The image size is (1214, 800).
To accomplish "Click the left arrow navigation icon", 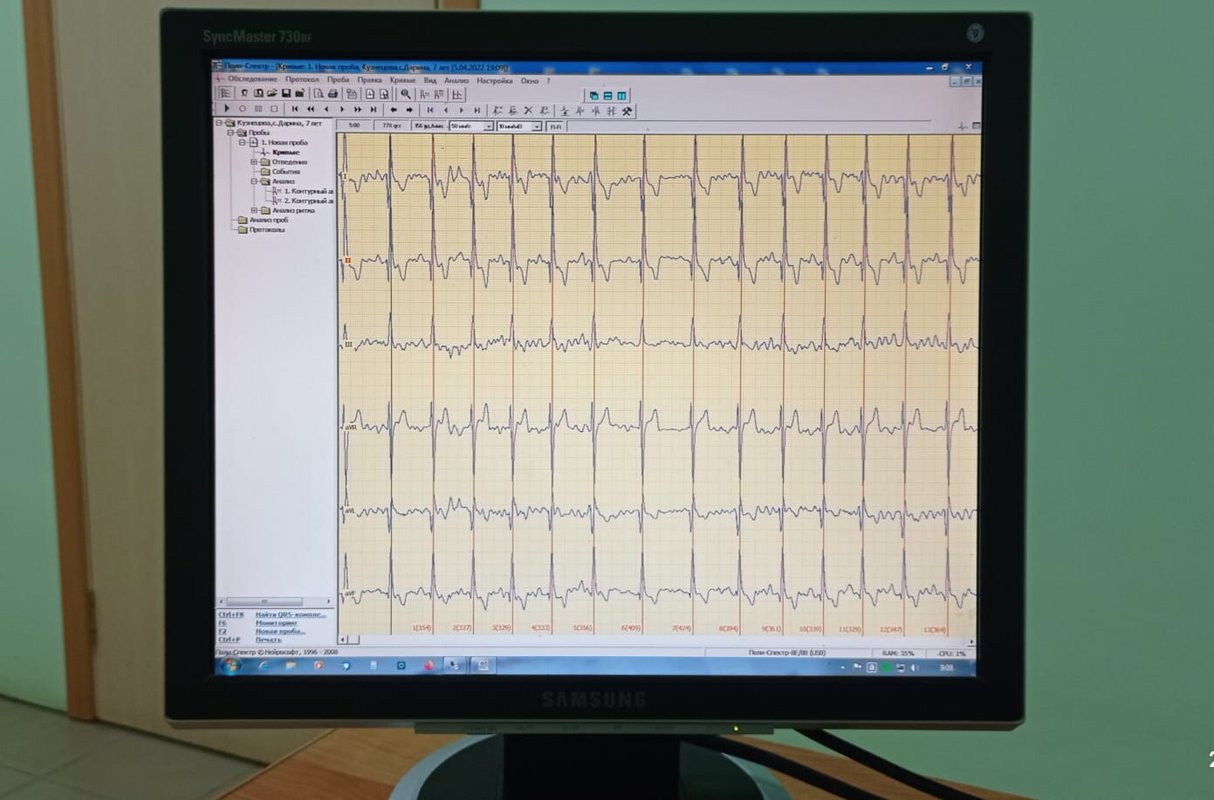I will (394, 109).
